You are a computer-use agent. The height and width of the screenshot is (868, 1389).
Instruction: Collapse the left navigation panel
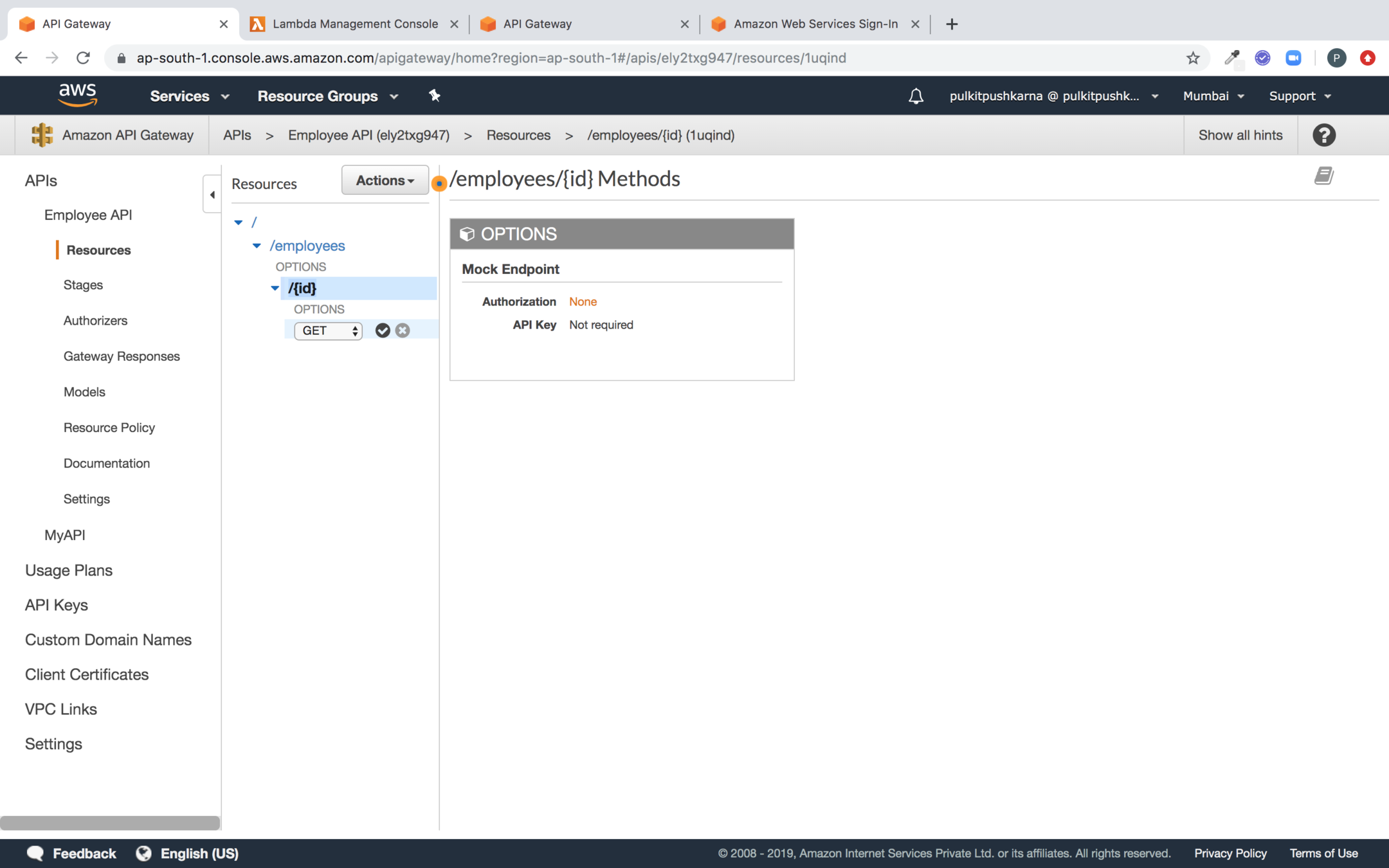(212, 194)
